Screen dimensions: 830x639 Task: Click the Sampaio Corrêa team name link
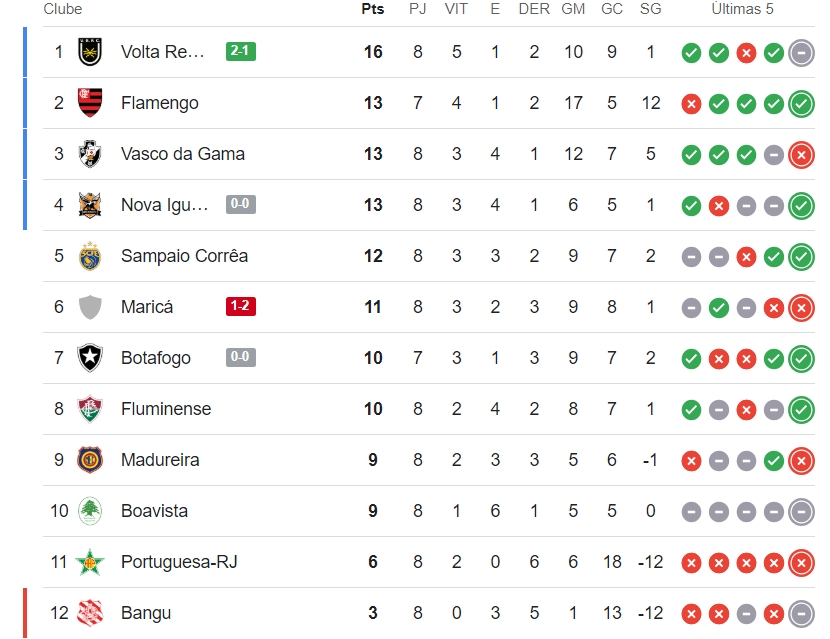[x=184, y=256]
